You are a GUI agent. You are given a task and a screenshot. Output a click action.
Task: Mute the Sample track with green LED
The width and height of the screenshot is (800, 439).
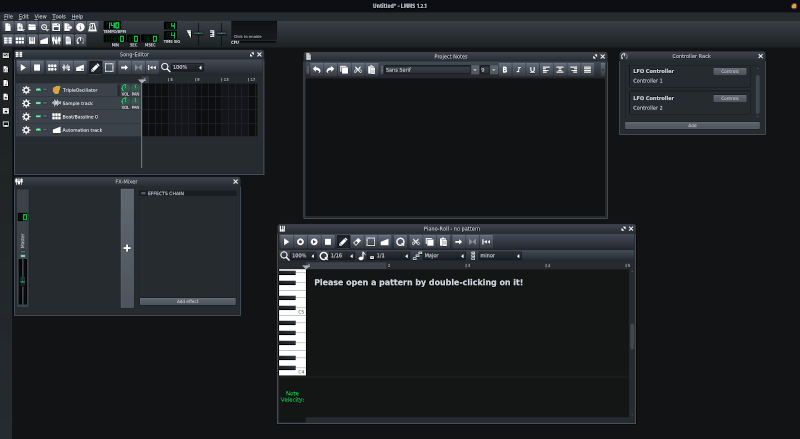pos(38,103)
